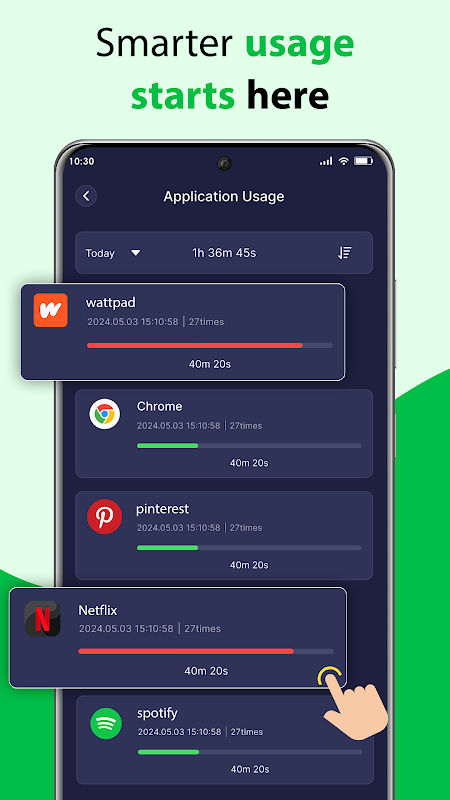Tap the spotify app icon
The image size is (450, 800).
tap(106, 723)
